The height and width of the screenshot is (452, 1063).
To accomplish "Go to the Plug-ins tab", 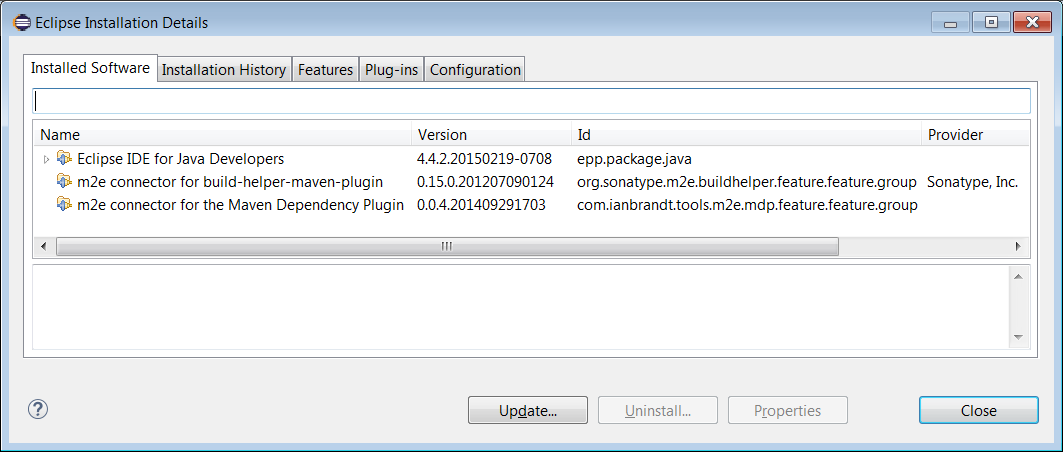I will coord(391,69).
